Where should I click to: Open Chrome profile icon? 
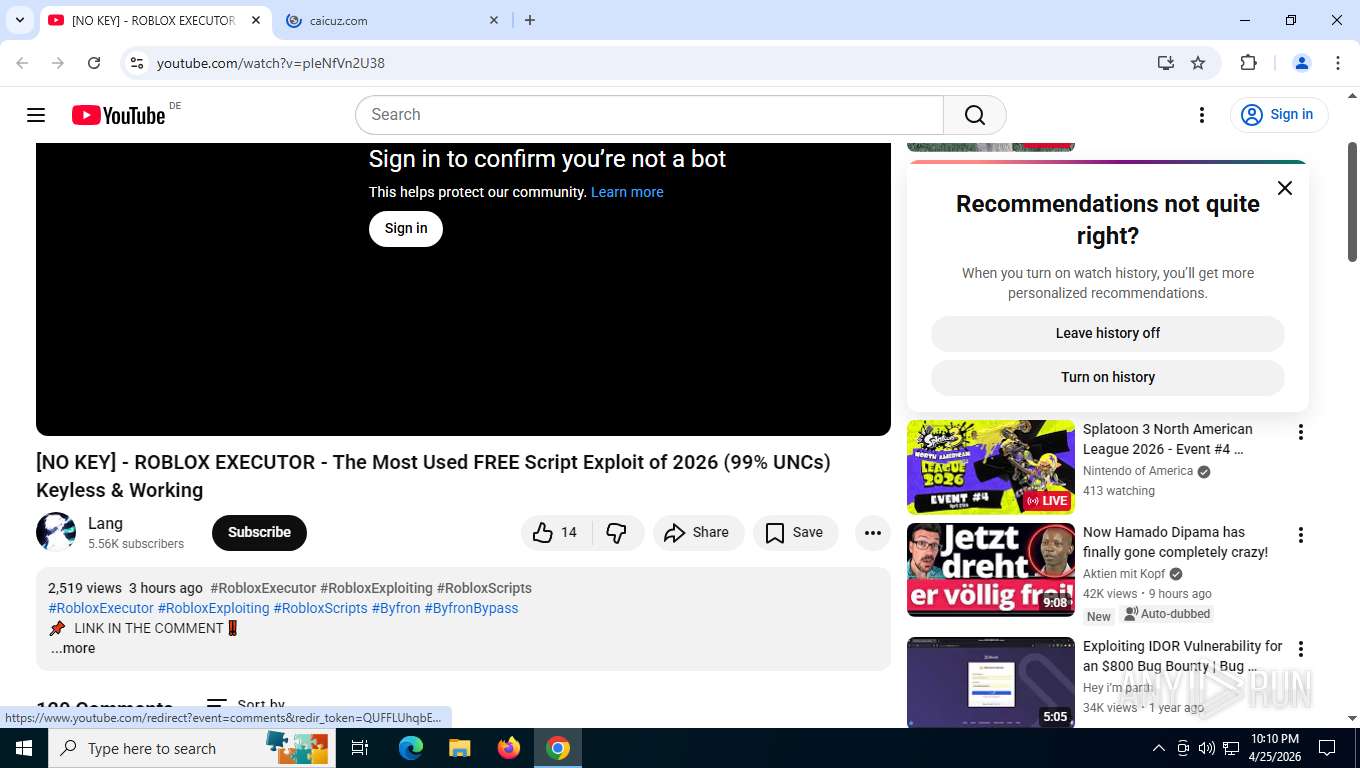tap(1302, 63)
